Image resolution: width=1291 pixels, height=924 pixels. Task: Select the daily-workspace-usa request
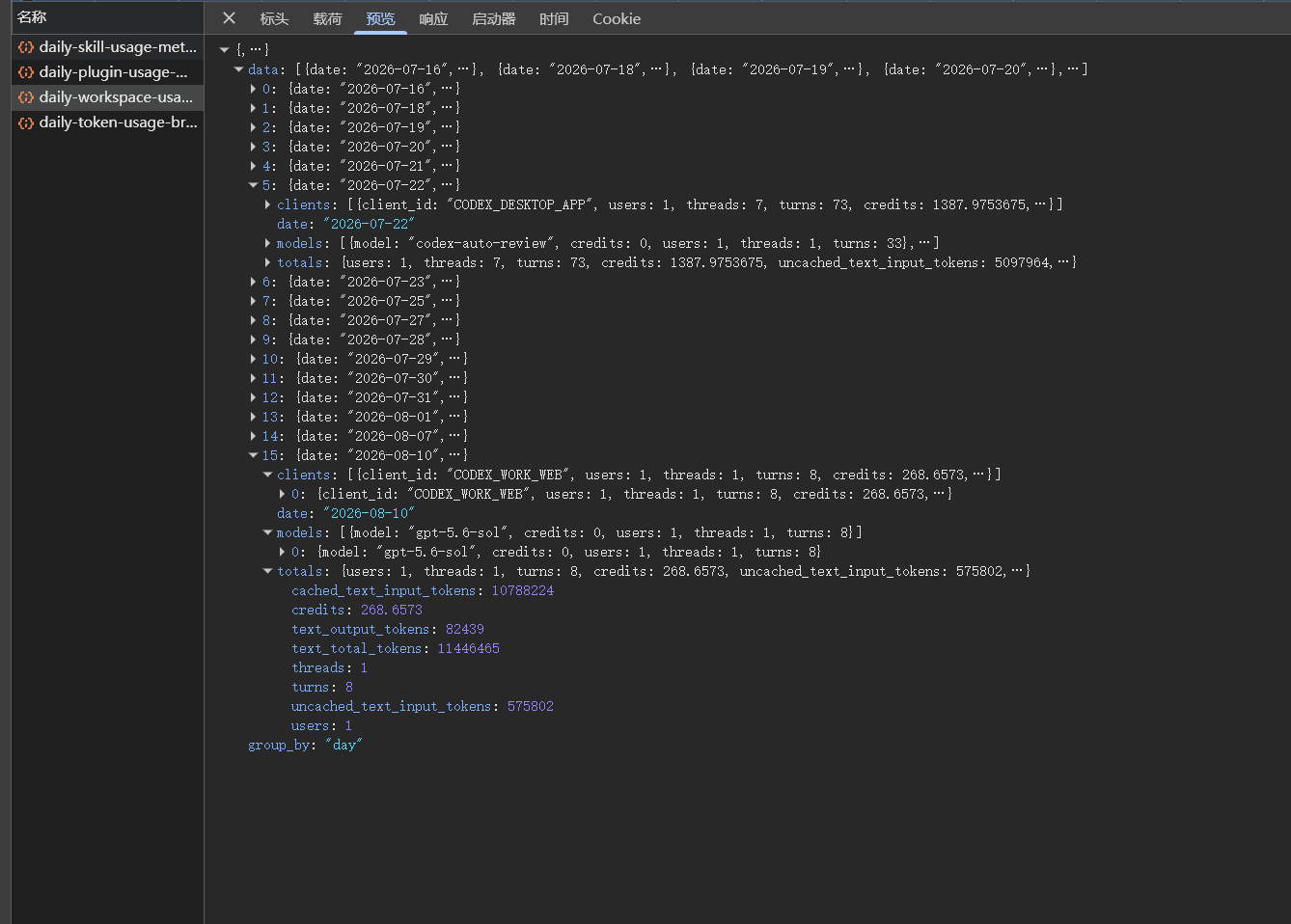(x=108, y=97)
